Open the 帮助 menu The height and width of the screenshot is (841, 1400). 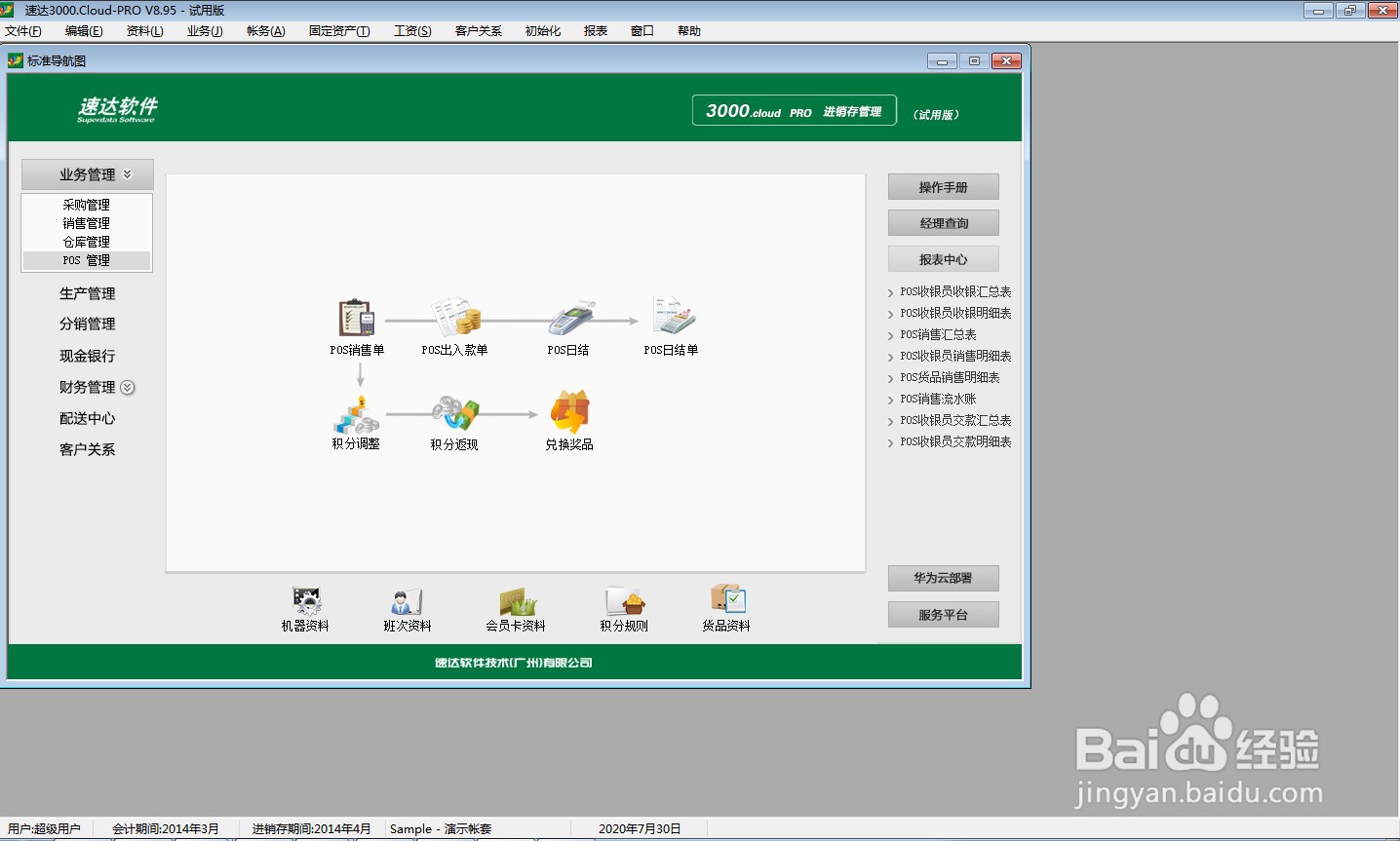pos(689,31)
